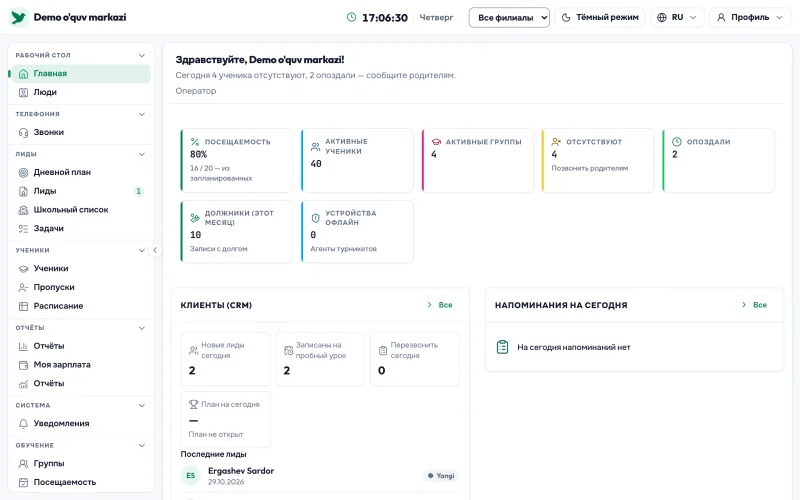The height and width of the screenshot is (500, 800).
Task: Open Перезвонить сегодня tile
Action: [x=415, y=359]
